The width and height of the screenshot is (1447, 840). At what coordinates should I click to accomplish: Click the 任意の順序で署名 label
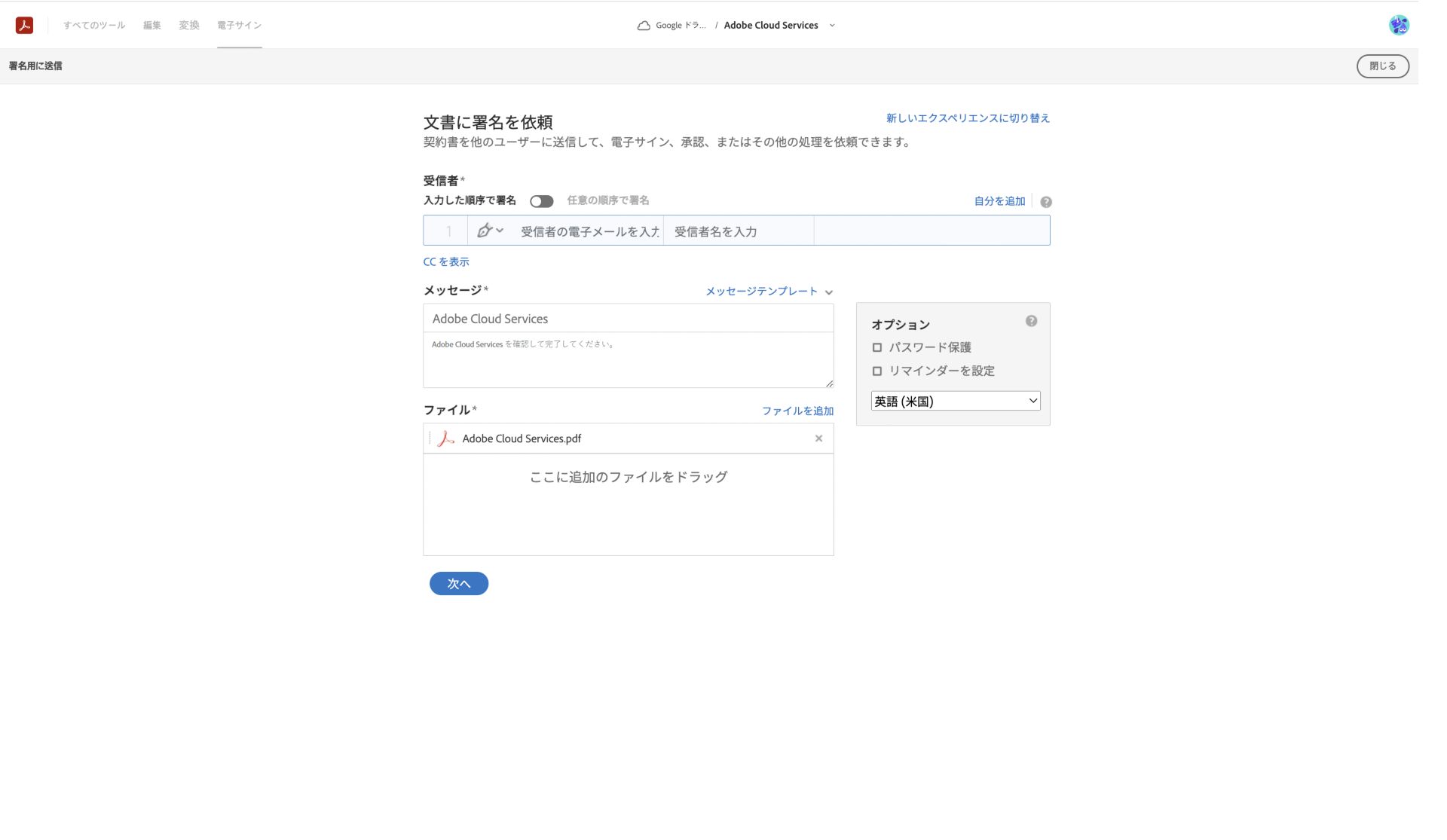[608, 200]
